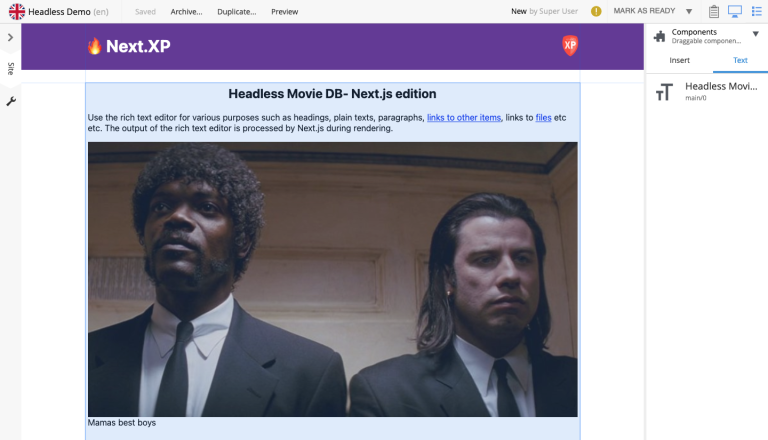Screen dimensions: 768x440
Task: Open the wrench settings tool in sidebar
Action: [10, 101]
